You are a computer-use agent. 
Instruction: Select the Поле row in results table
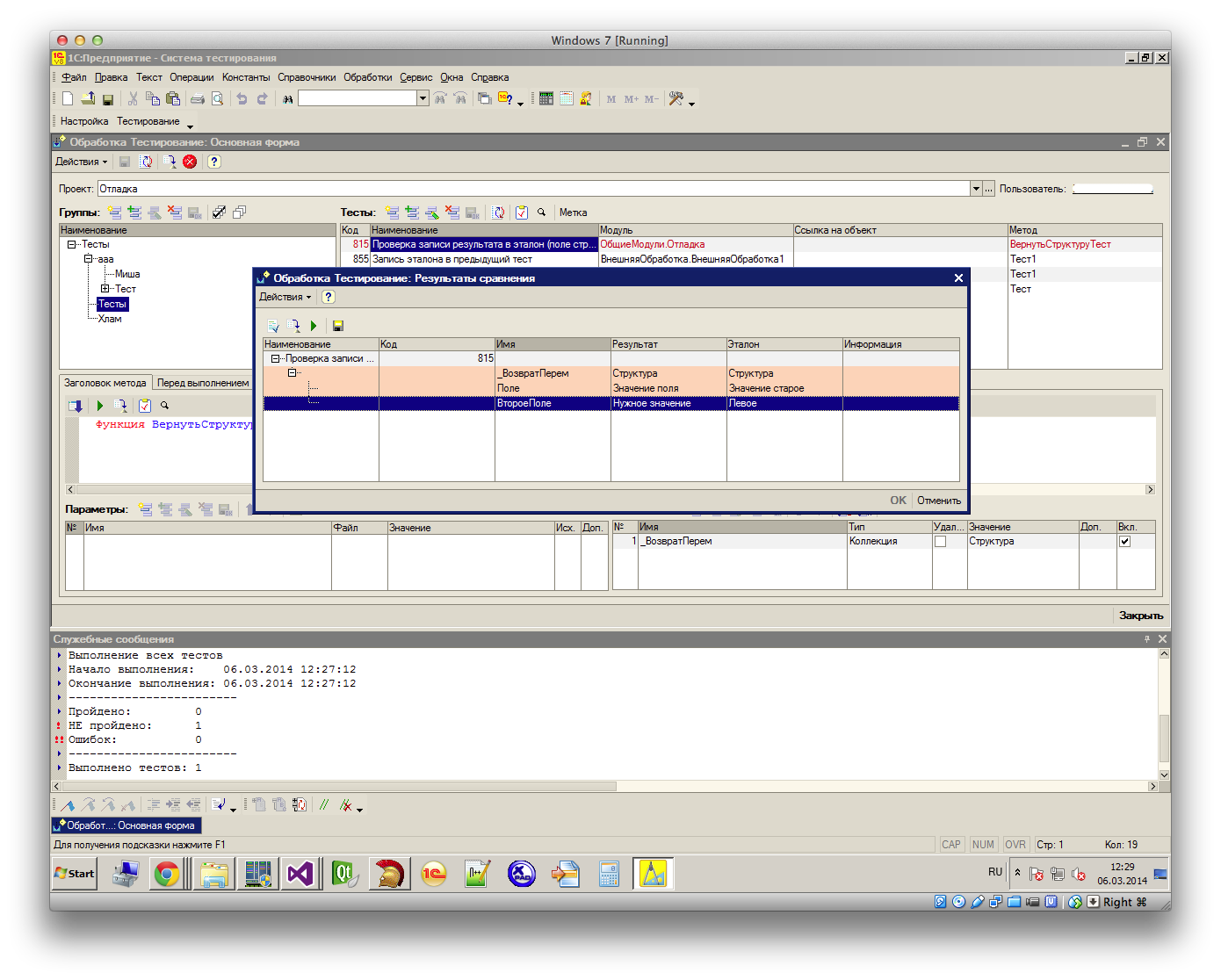(610, 388)
